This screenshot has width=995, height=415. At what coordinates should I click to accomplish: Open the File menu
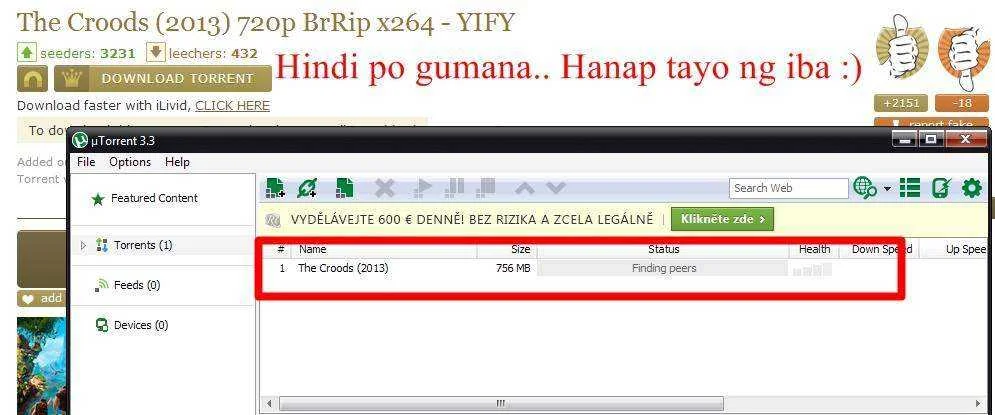tap(86, 162)
